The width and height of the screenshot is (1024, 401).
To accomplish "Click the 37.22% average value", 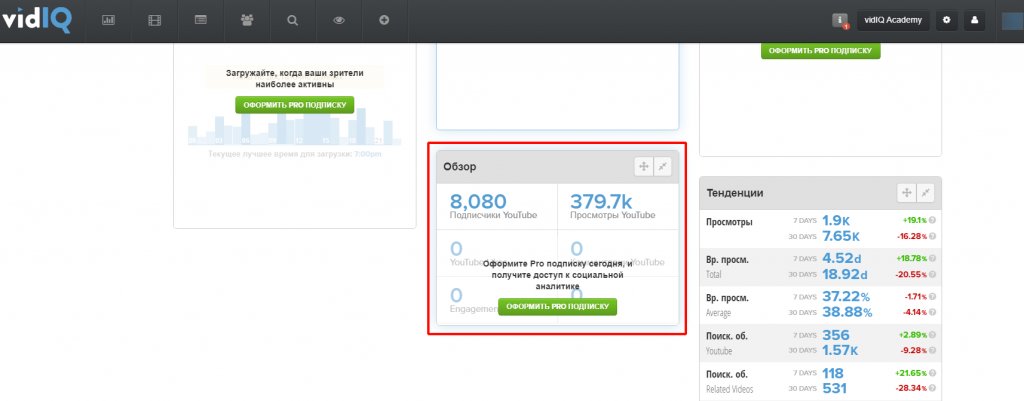I will click(846, 297).
